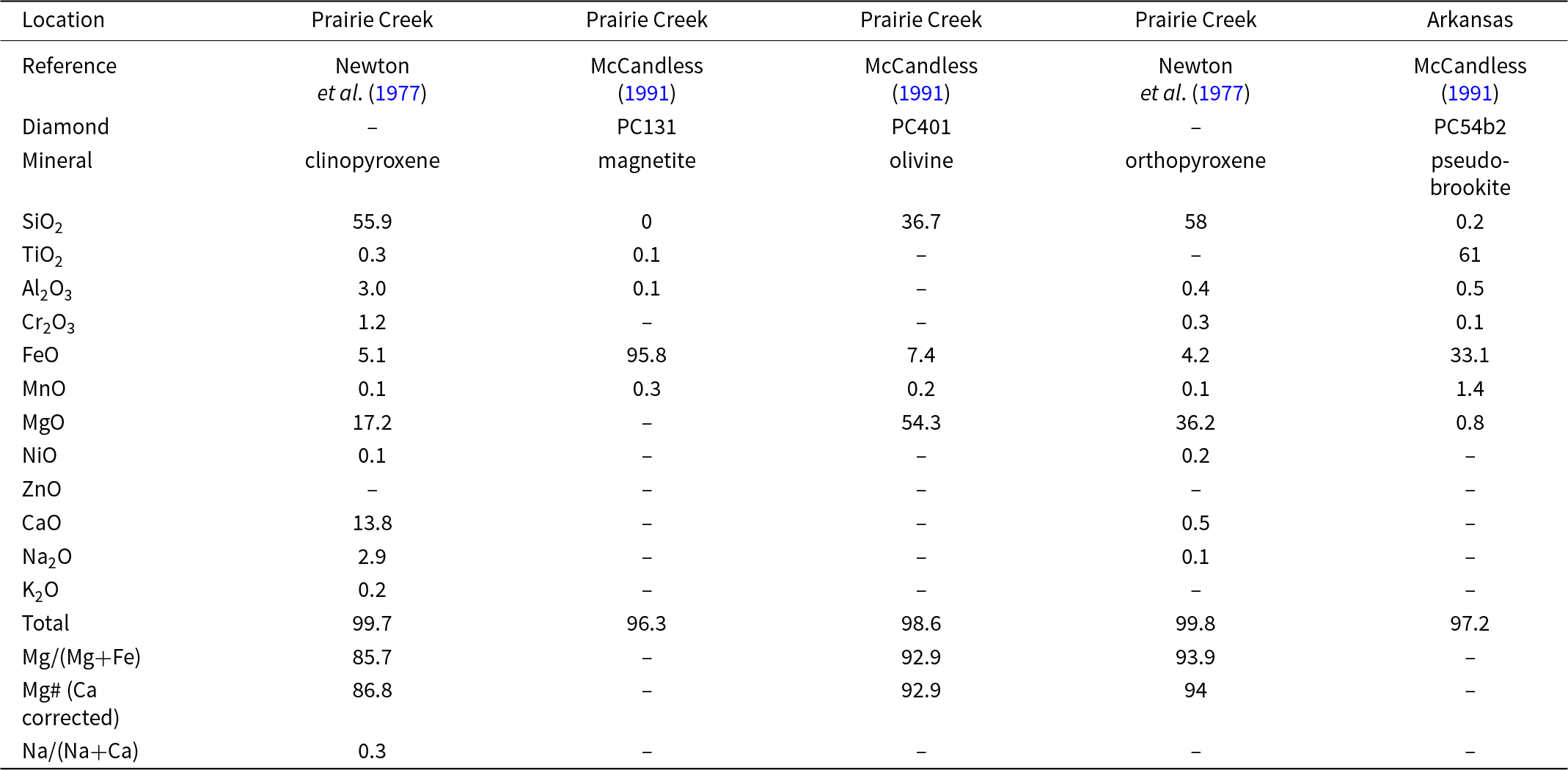Click the 54.3 MgO value
Image resolution: width=1568 pixels, height=770 pixels.
click(x=920, y=422)
